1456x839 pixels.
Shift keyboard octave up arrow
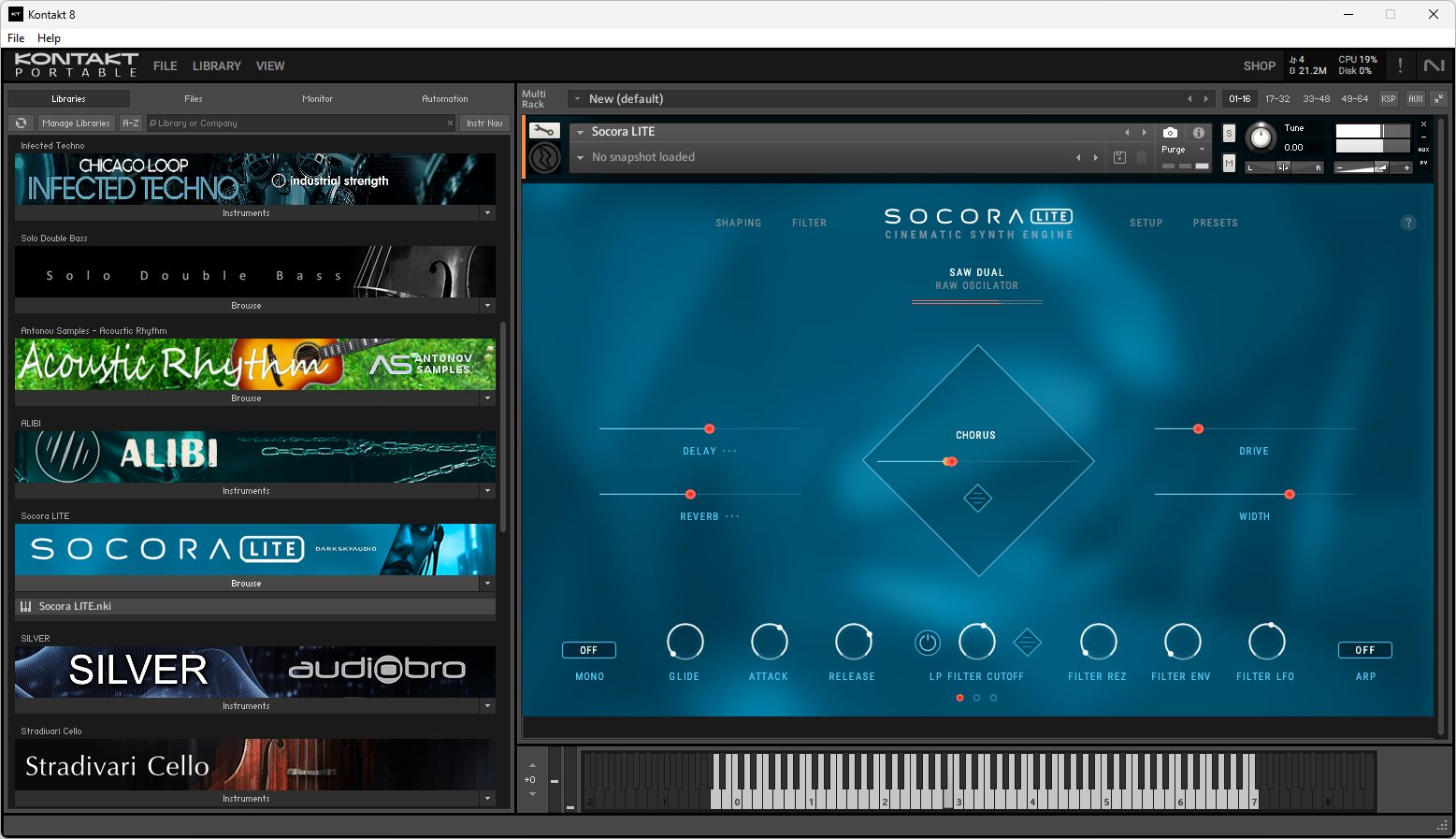(x=532, y=766)
